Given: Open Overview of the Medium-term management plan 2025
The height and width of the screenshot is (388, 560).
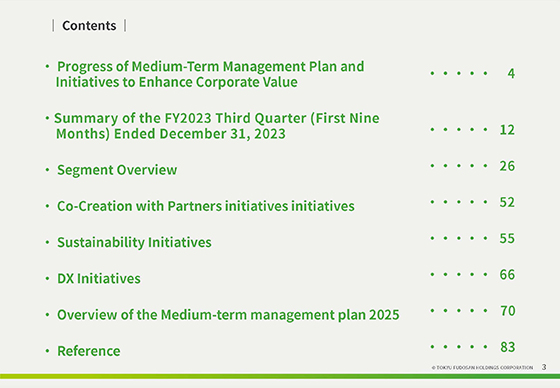Looking at the screenshot, I should pyautogui.click(x=228, y=315).
